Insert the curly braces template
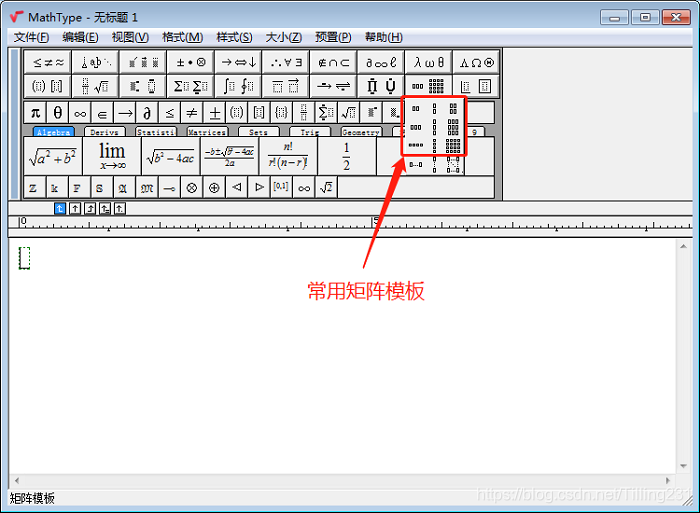 point(281,113)
